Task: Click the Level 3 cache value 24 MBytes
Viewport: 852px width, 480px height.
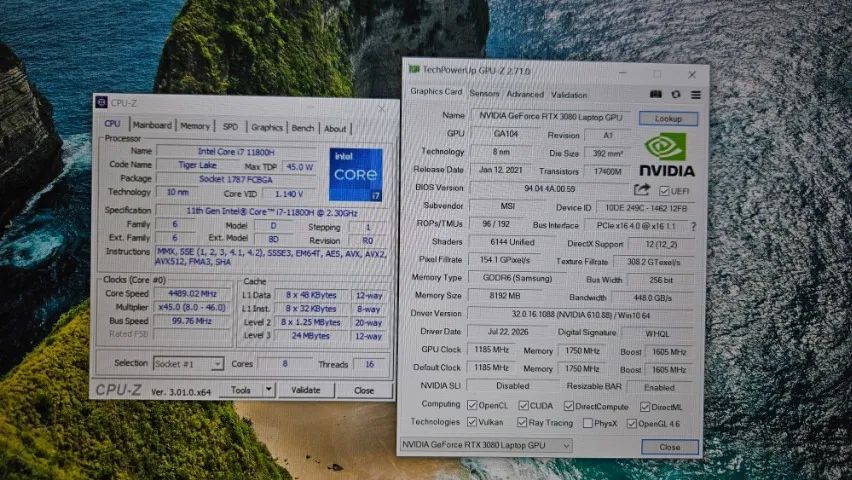Action: point(311,336)
